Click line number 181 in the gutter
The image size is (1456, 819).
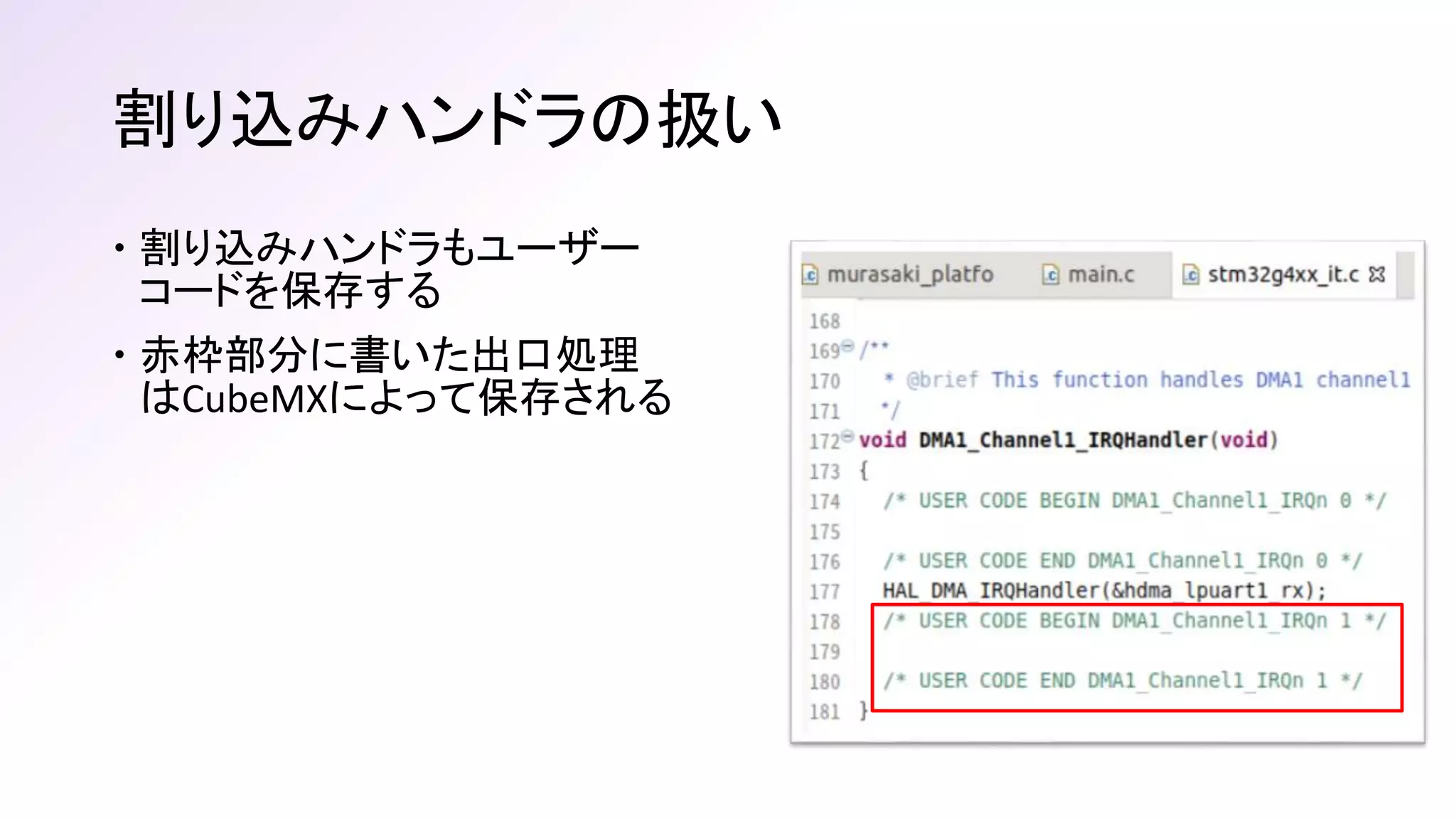825,712
